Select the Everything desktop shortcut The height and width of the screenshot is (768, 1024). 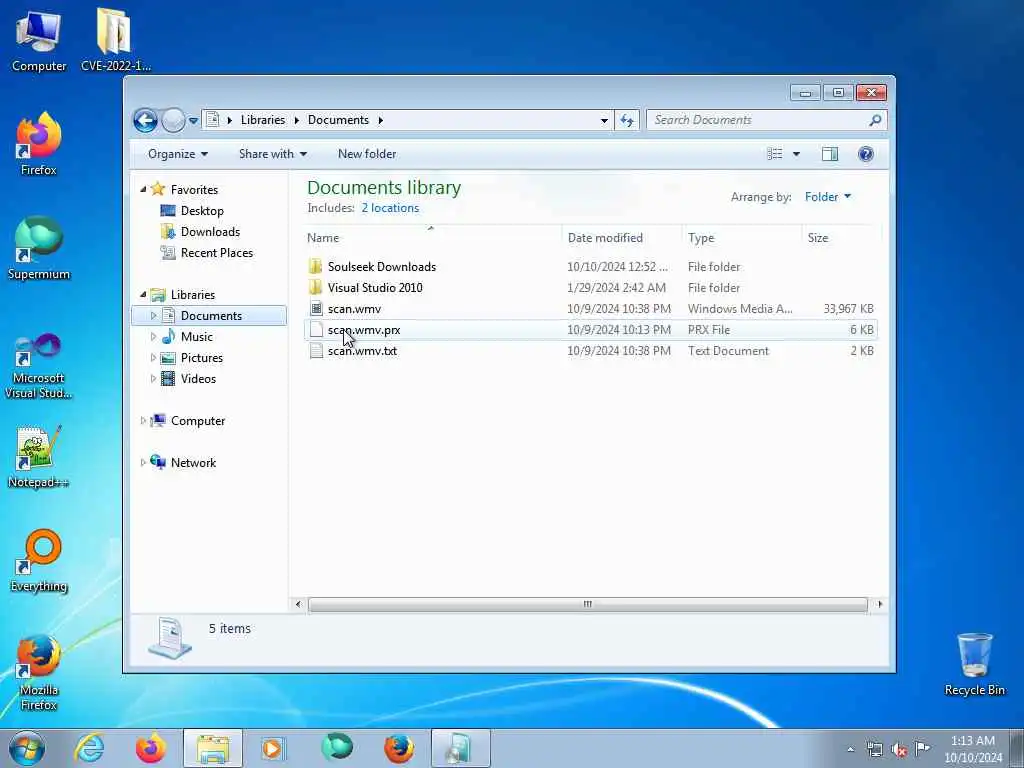click(x=39, y=560)
